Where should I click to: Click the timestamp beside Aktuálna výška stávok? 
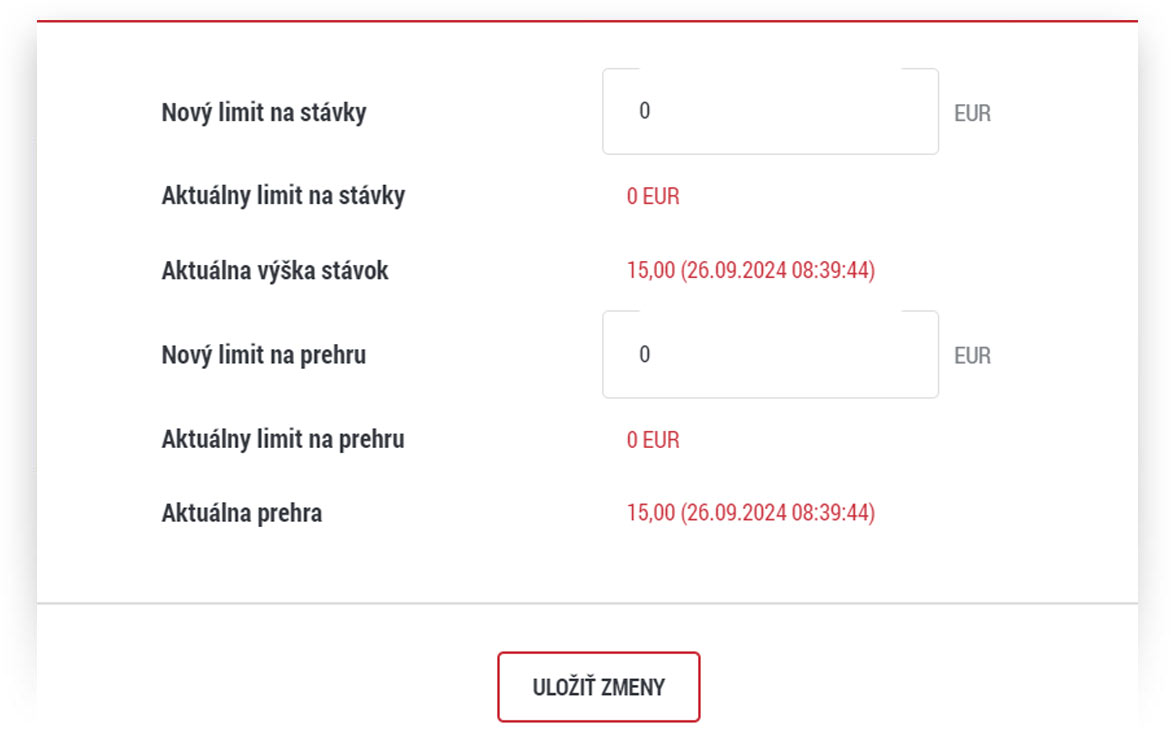(x=777, y=269)
